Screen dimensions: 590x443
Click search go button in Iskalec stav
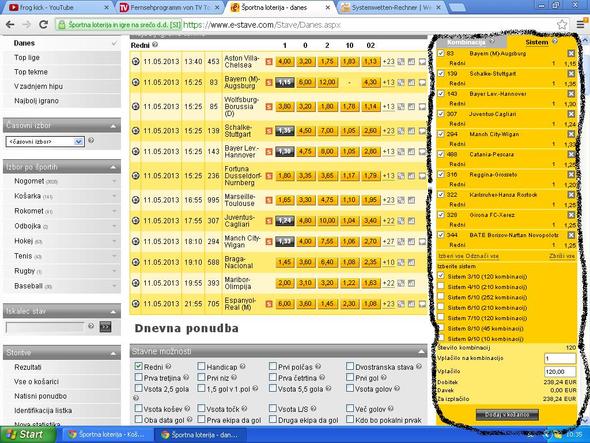pyautogui.click(x=105, y=327)
